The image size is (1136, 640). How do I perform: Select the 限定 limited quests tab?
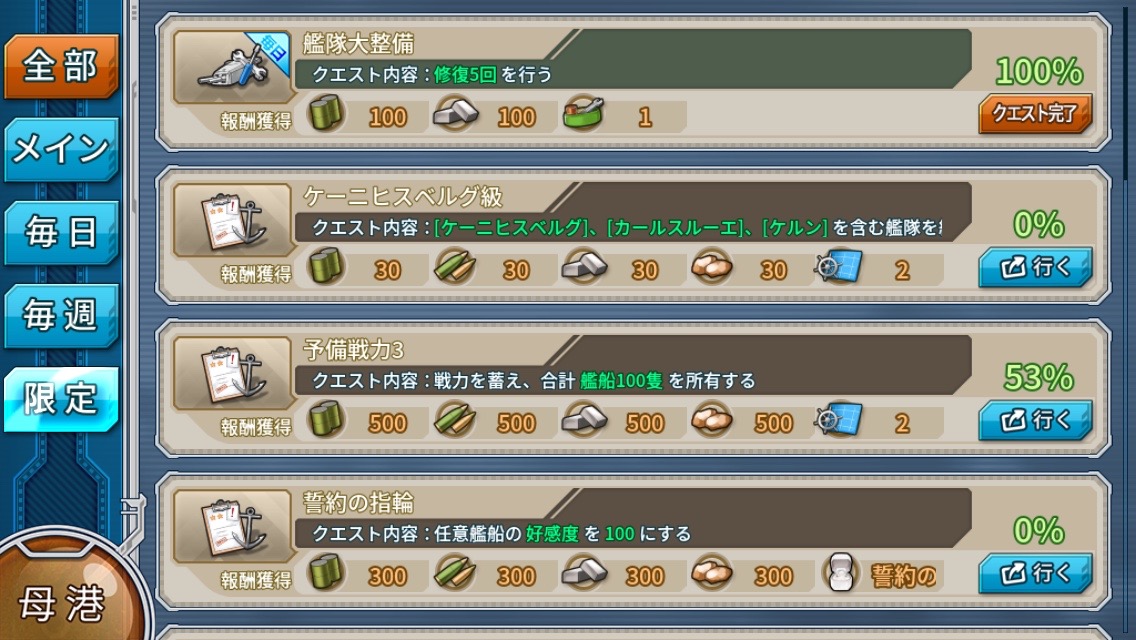coord(61,399)
